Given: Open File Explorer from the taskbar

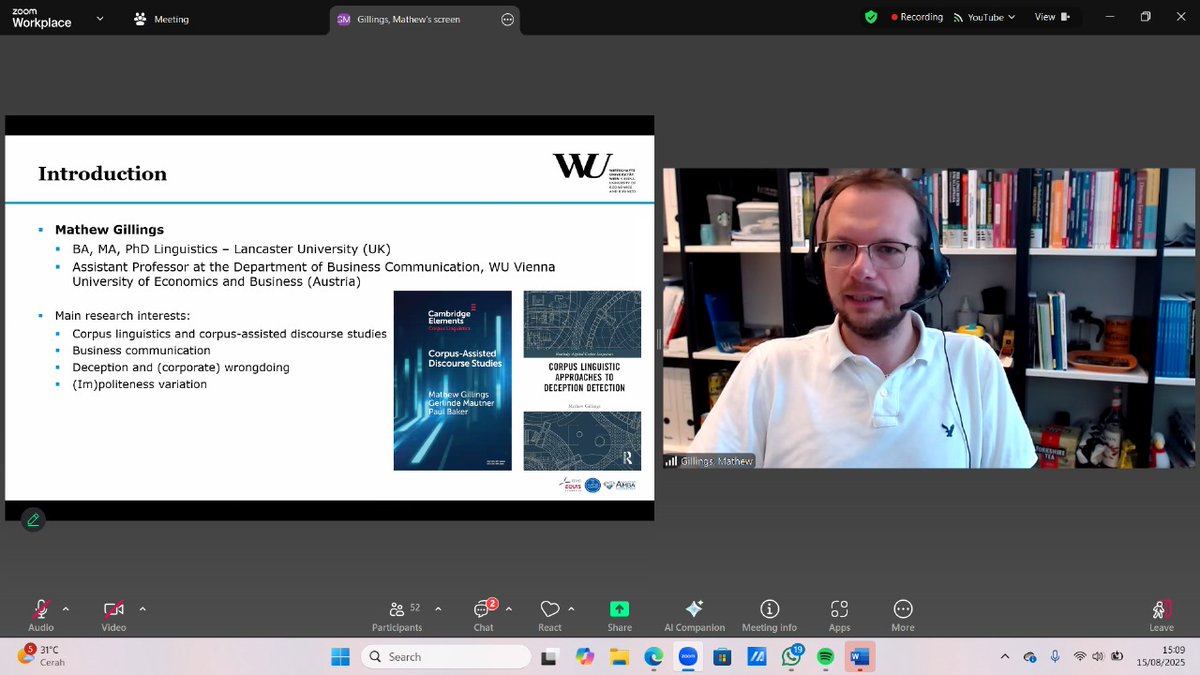Looking at the screenshot, I should point(619,657).
